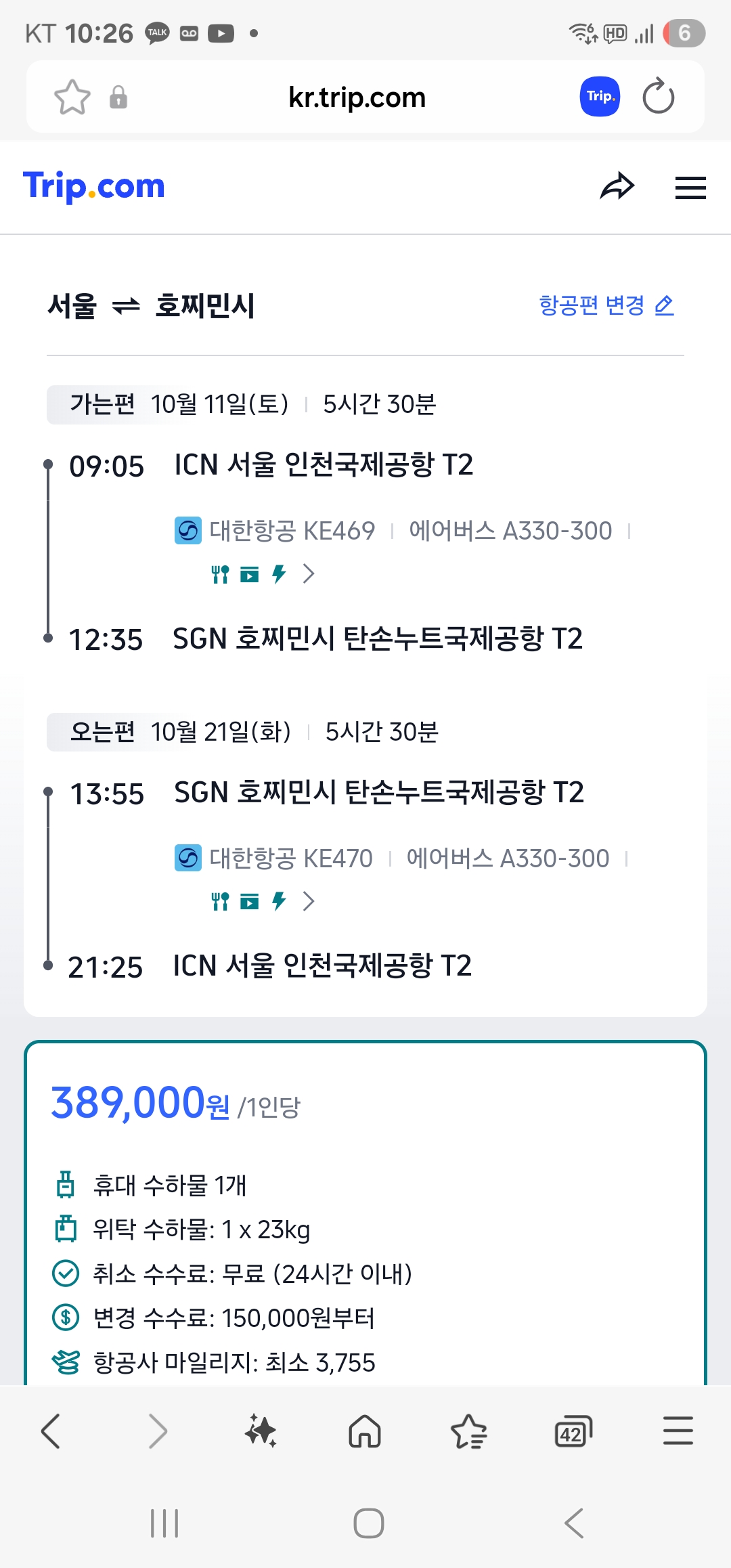Go to browser home page

point(365,1431)
